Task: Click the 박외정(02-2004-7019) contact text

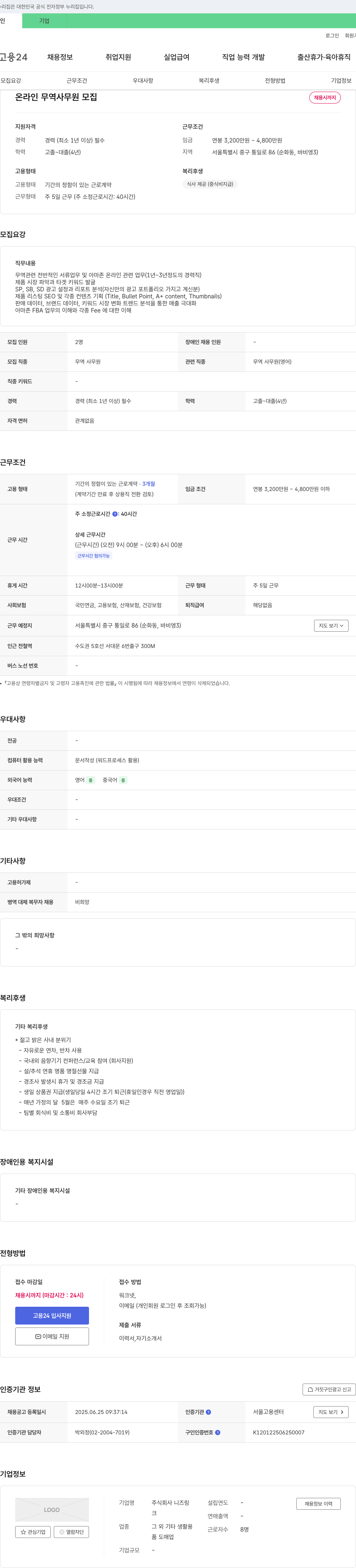Action: [x=102, y=1432]
